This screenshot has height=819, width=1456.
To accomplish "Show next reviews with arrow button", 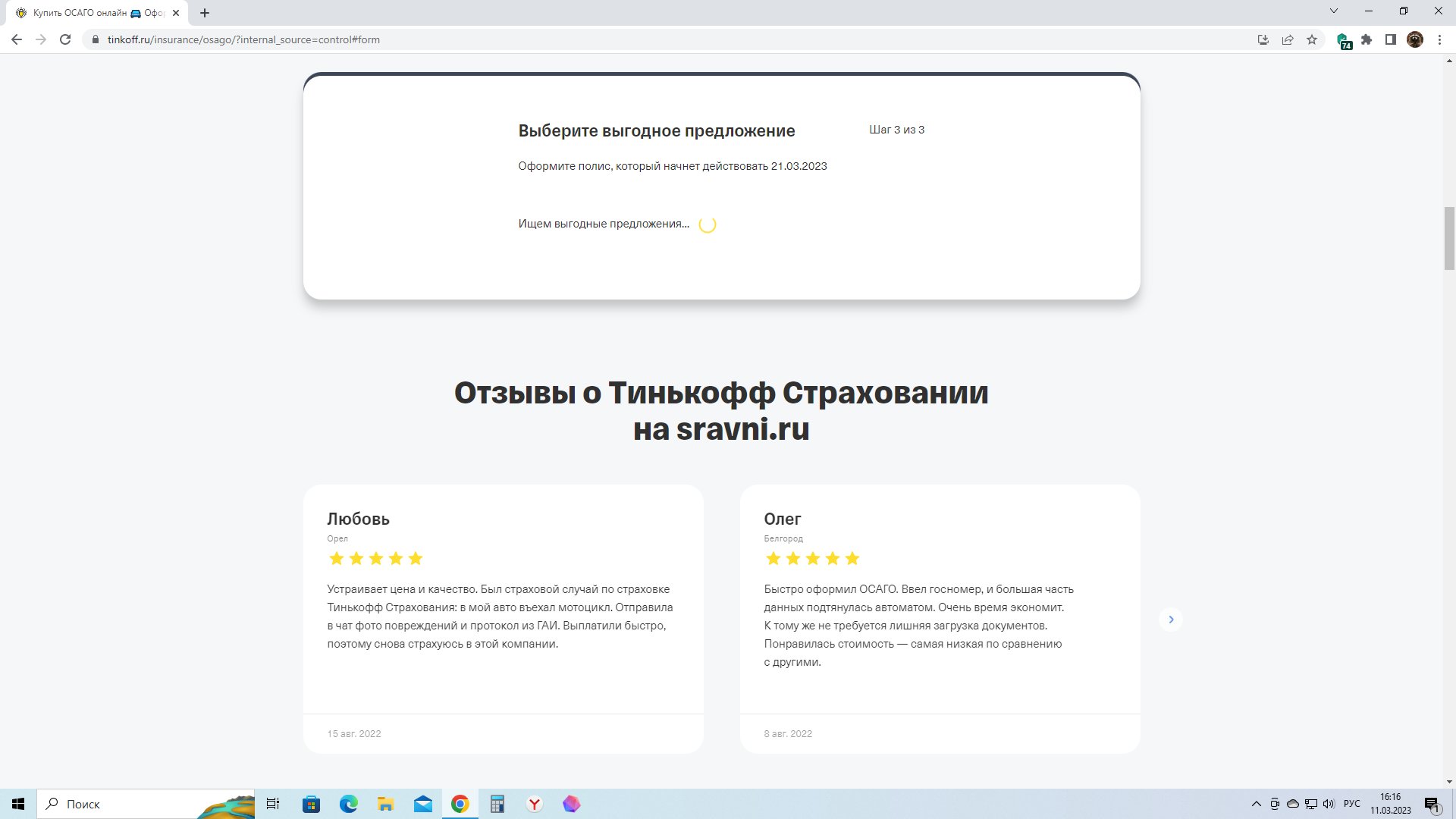I will coord(1171,620).
